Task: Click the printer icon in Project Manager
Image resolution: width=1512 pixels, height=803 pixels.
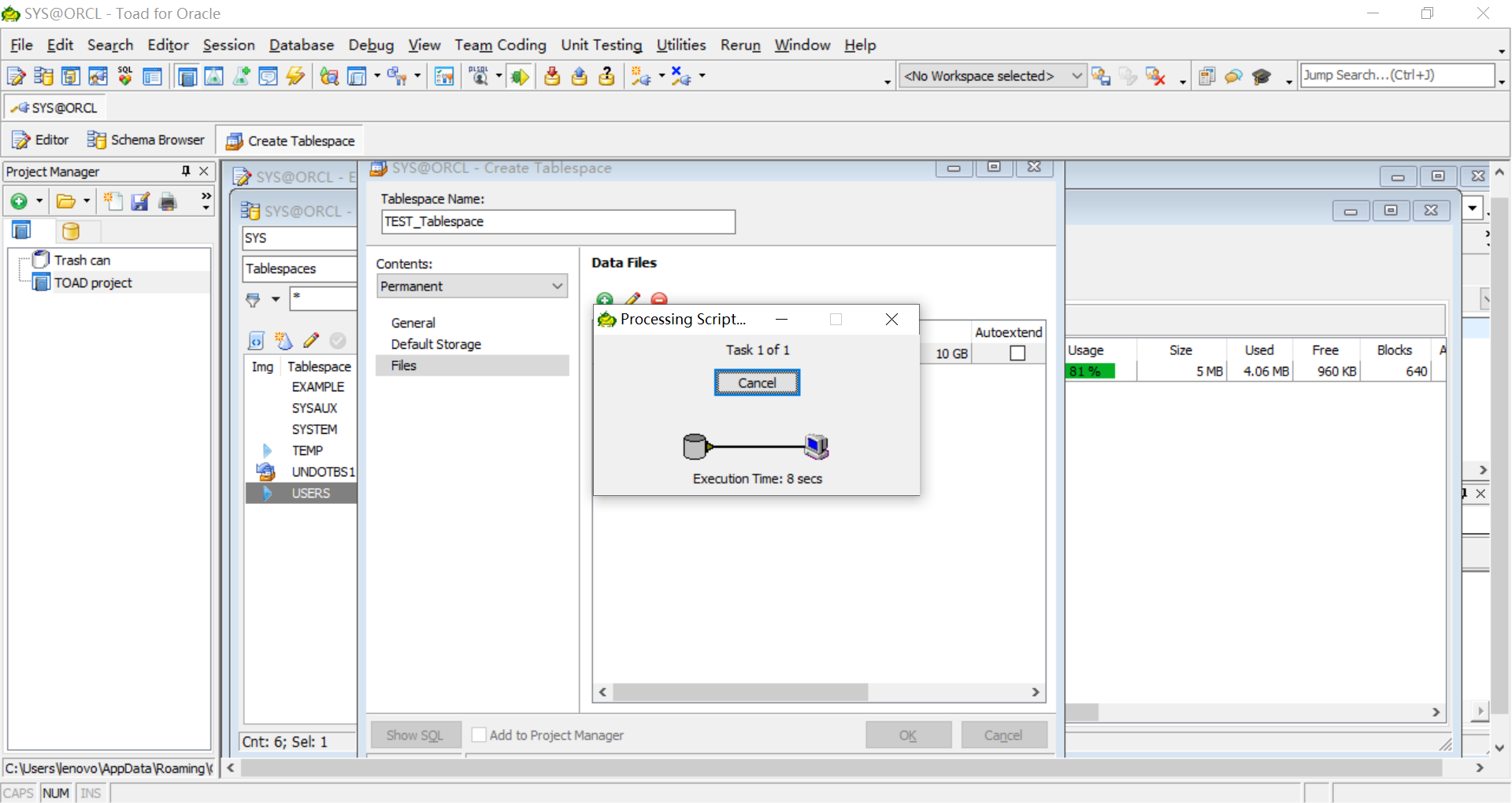Action: tap(168, 202)
